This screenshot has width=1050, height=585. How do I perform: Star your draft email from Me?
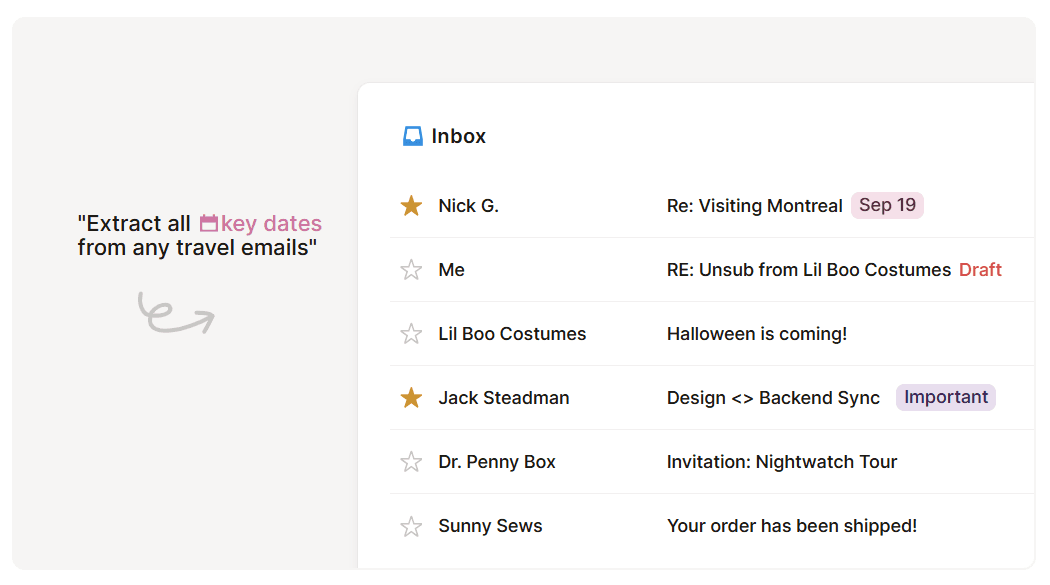[x=411, y=269]
